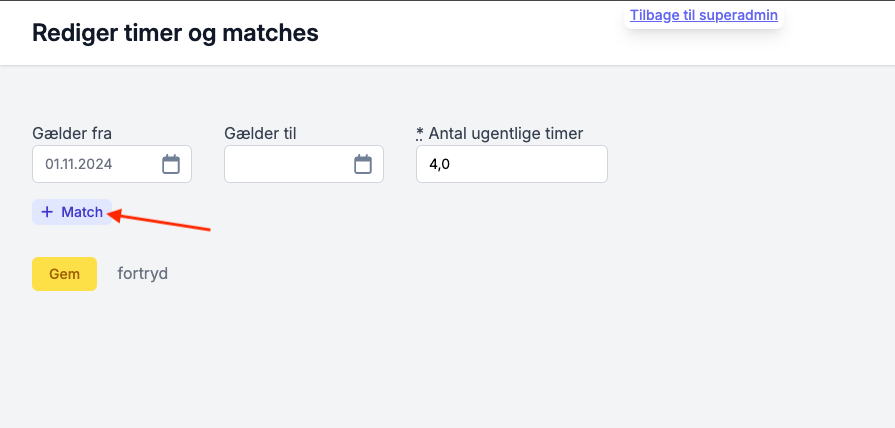Select the 01.11.2024 date text
Viewport: 895px width, 428px height.
79,164
